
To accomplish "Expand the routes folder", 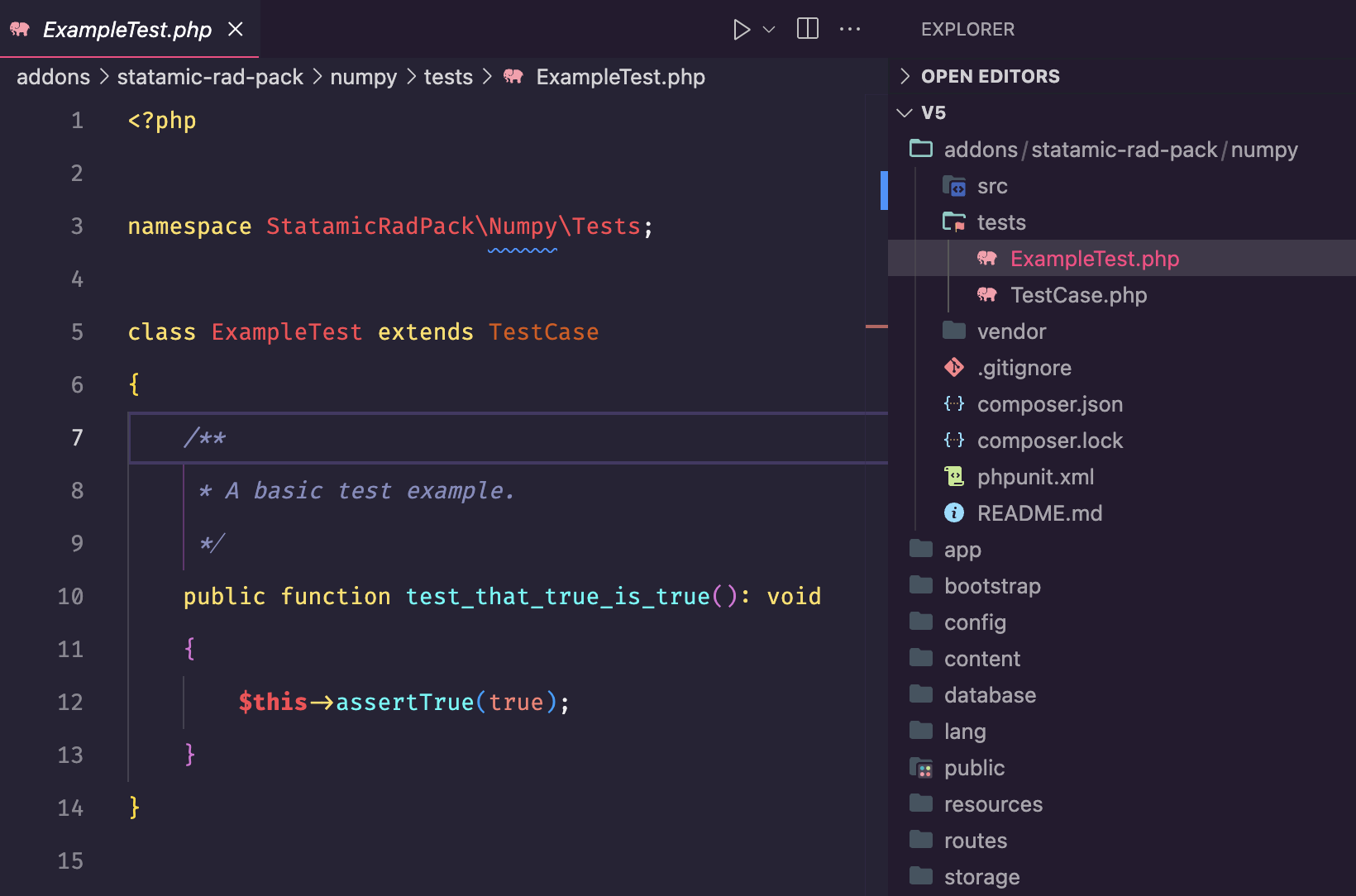I will [1122, 840].
